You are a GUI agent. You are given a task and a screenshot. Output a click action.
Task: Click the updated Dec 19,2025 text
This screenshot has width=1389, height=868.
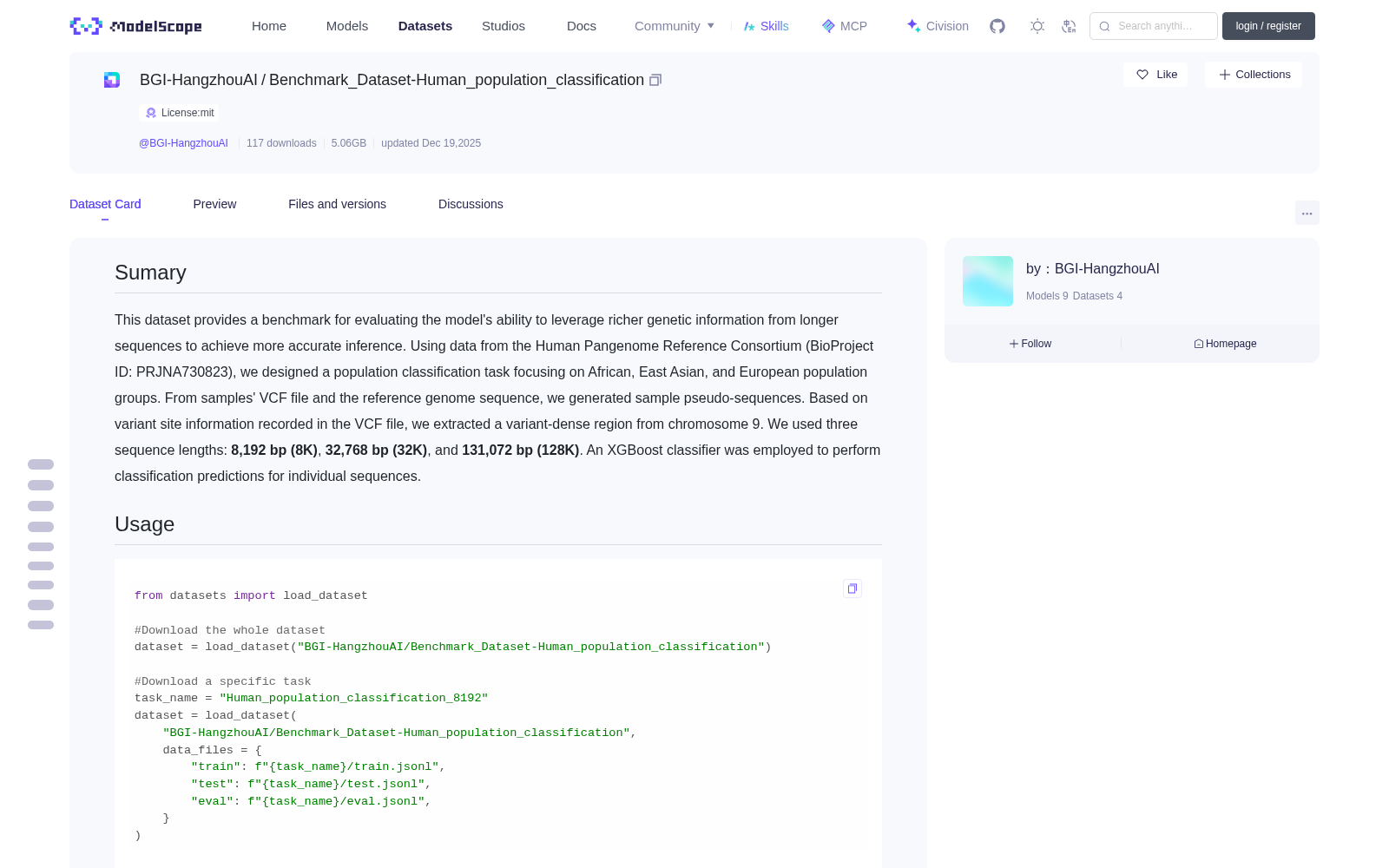pos(431,143)
